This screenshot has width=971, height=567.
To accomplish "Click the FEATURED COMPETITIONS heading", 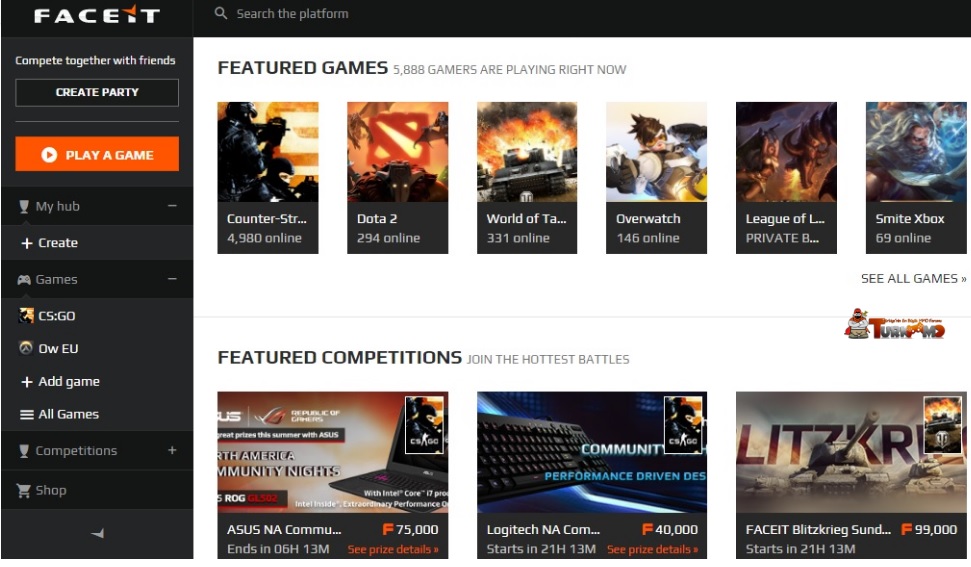I will click(x=340, y=357).
